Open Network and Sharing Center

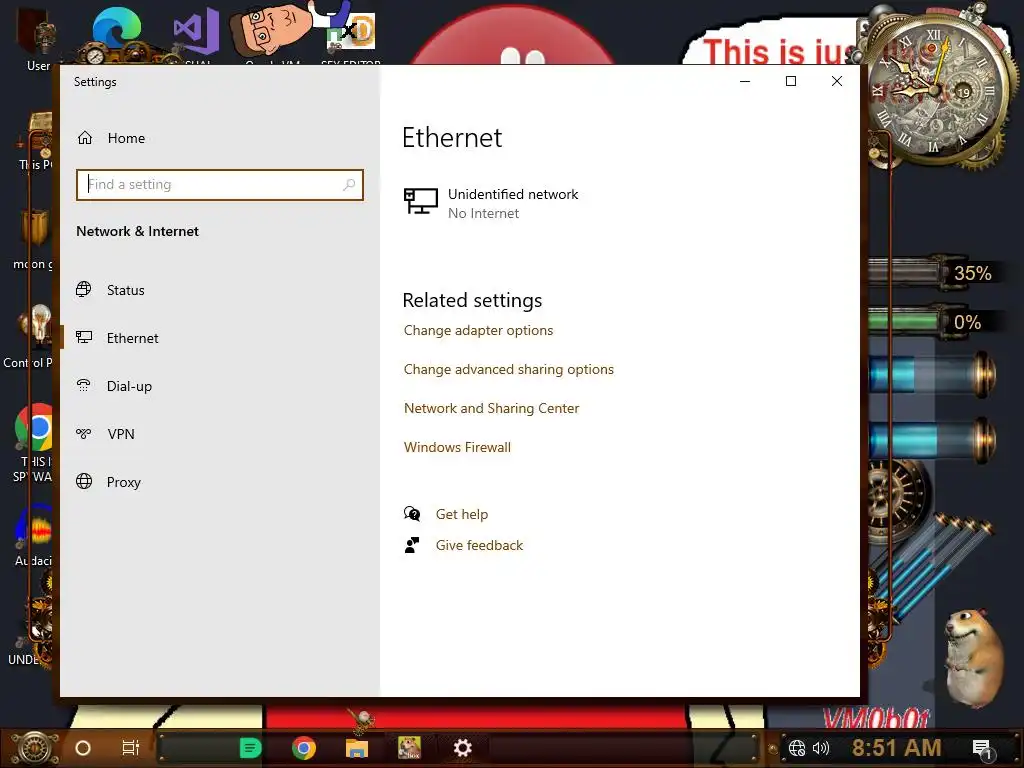[x=491, y=408]
